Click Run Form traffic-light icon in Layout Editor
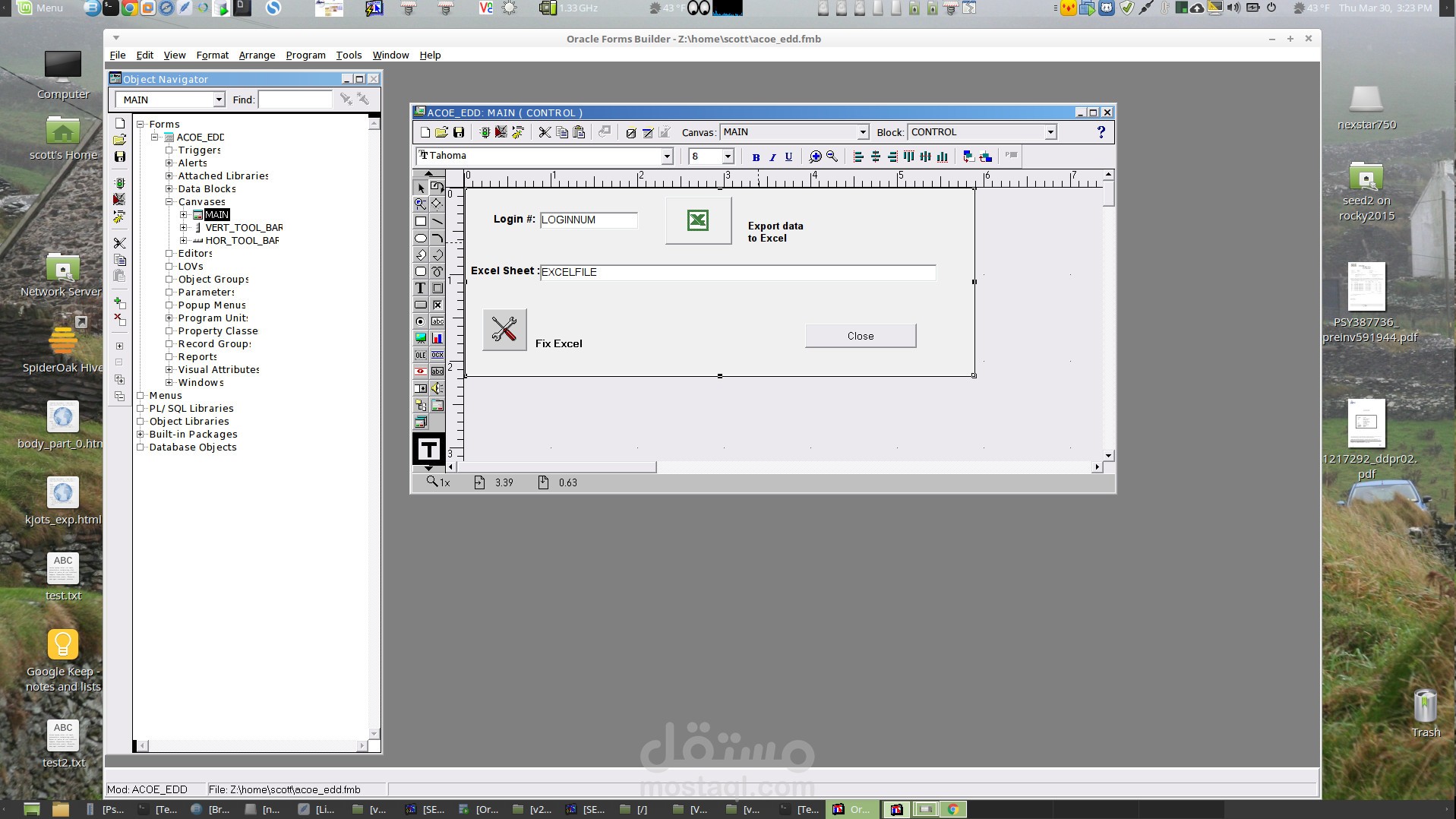The width and height of the screenshot is (1456, 819). (484, 132)
